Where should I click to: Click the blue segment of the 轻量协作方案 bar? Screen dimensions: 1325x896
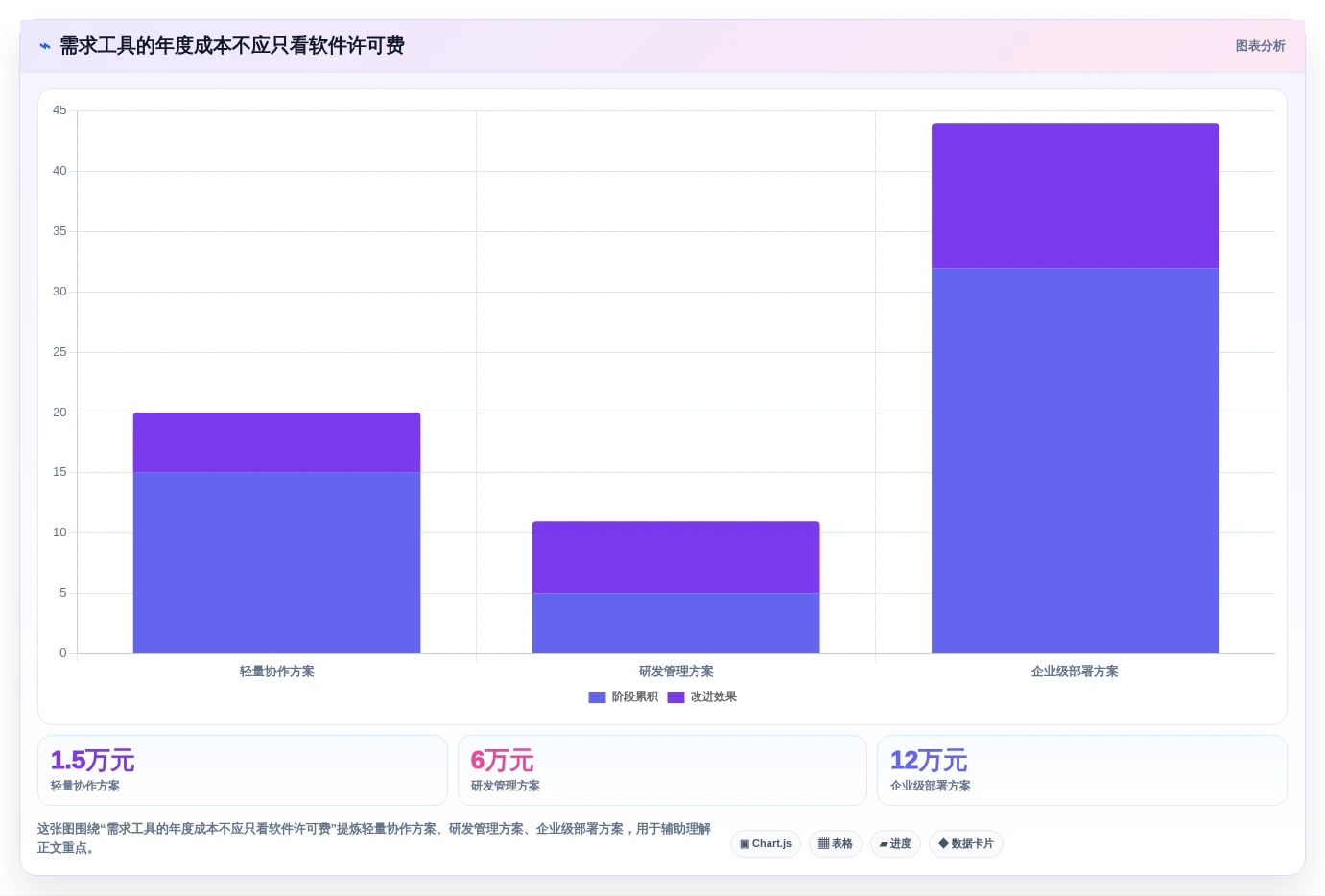point(276,563)
